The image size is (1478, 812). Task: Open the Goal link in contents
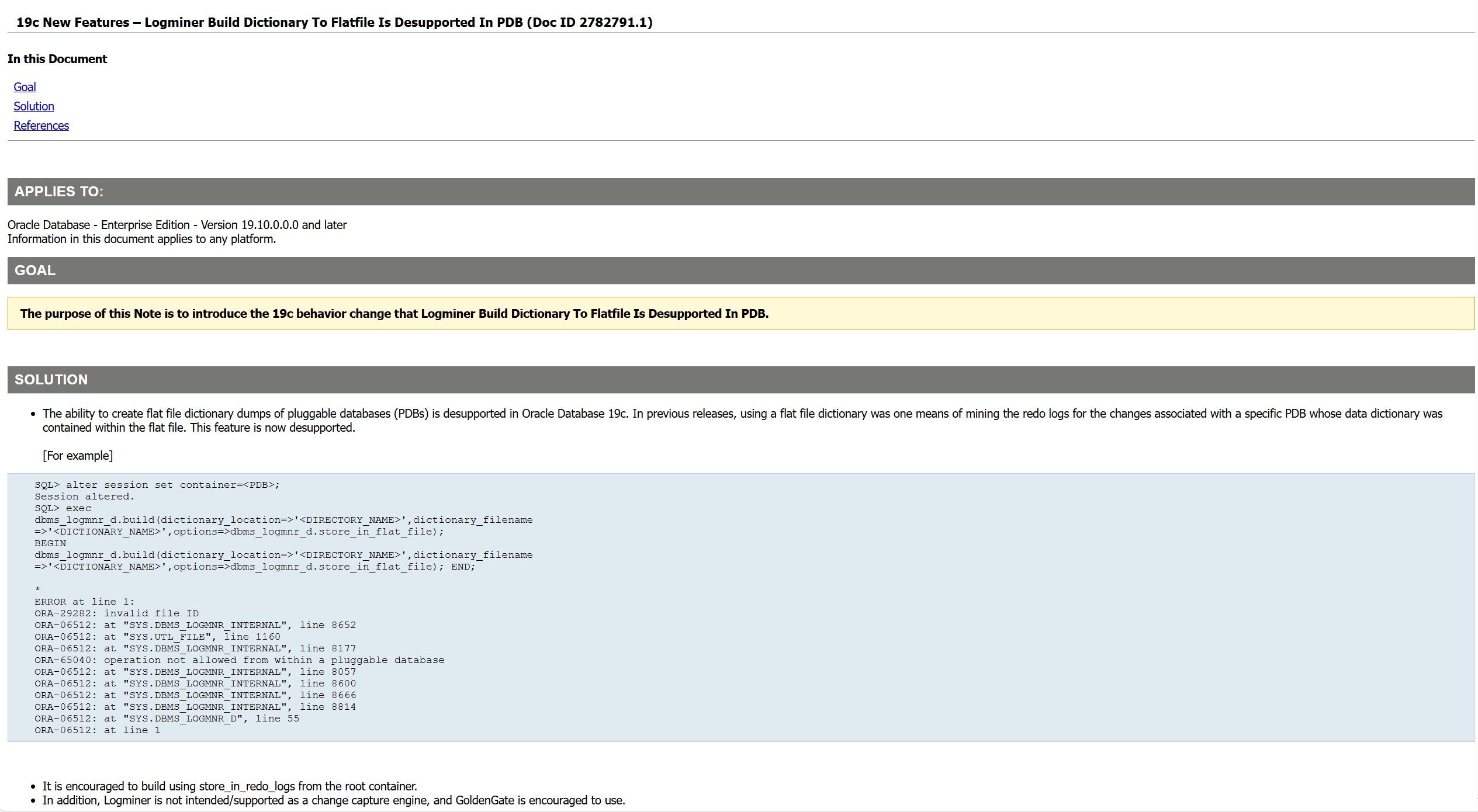pyautogui.click(x=25, y=87)
